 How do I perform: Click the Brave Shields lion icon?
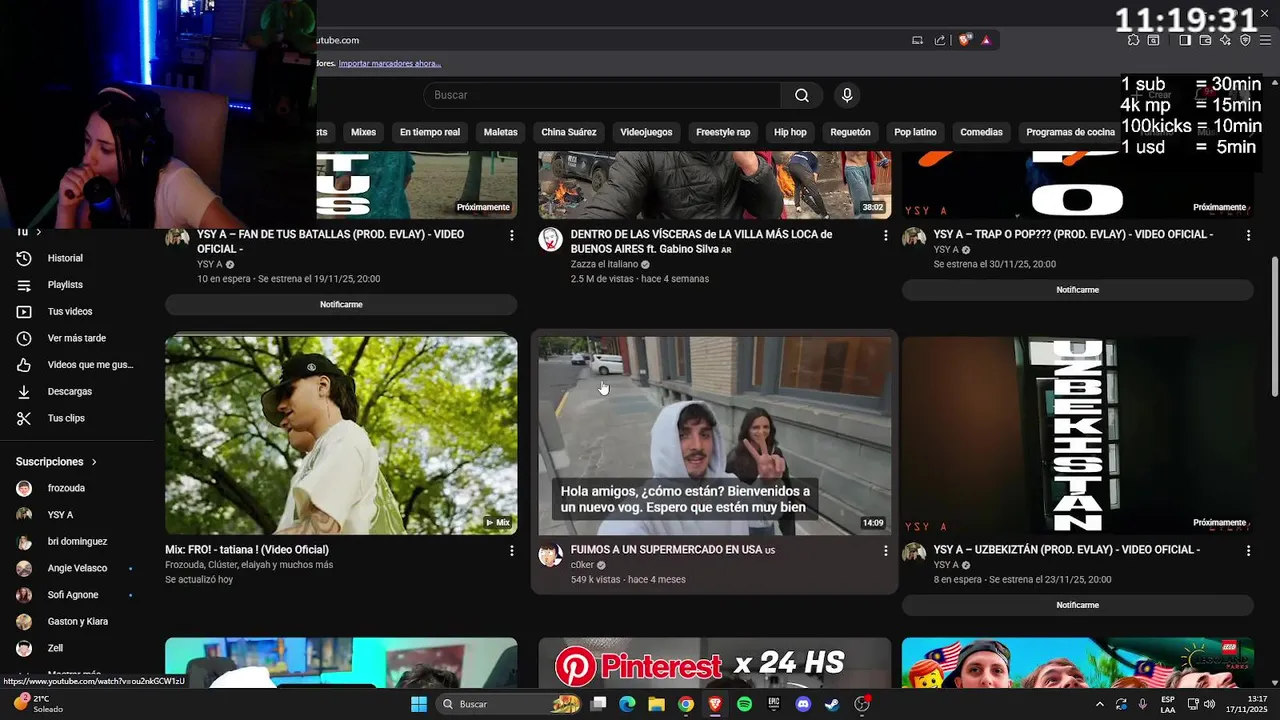pyautogui.click(x=964, y=40)
